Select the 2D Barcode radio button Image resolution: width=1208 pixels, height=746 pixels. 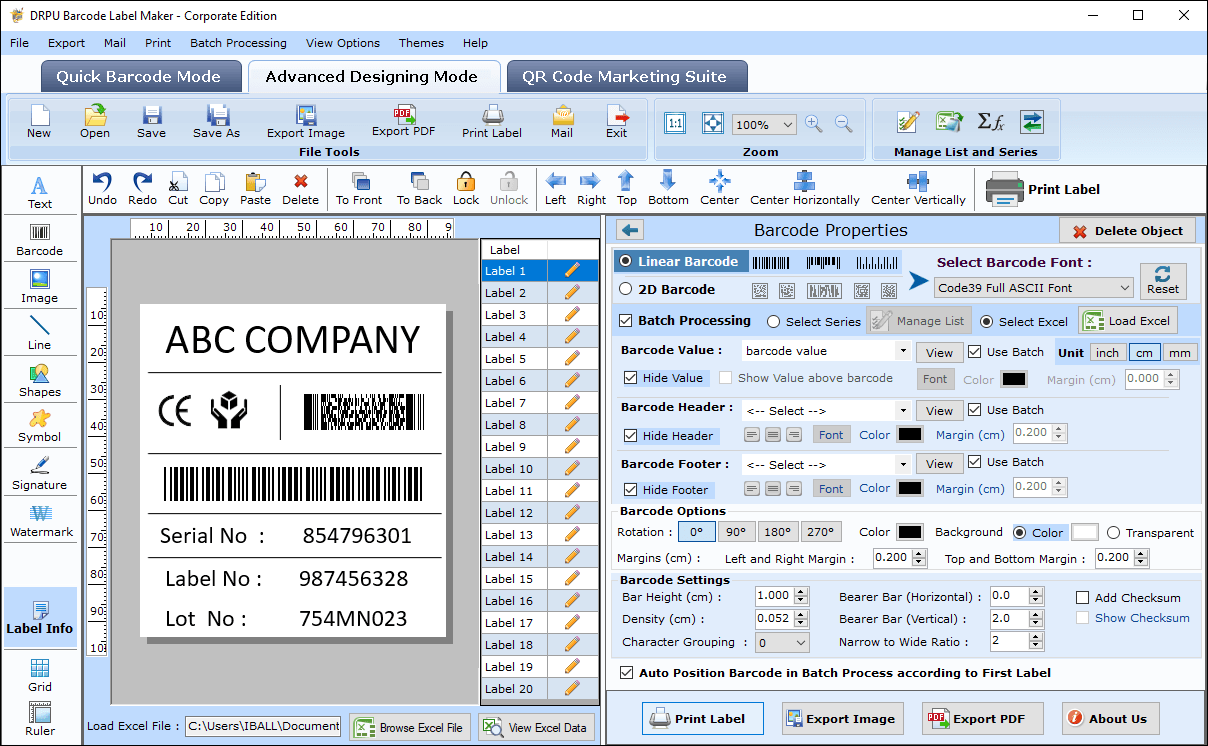click(x=626, y=289)
